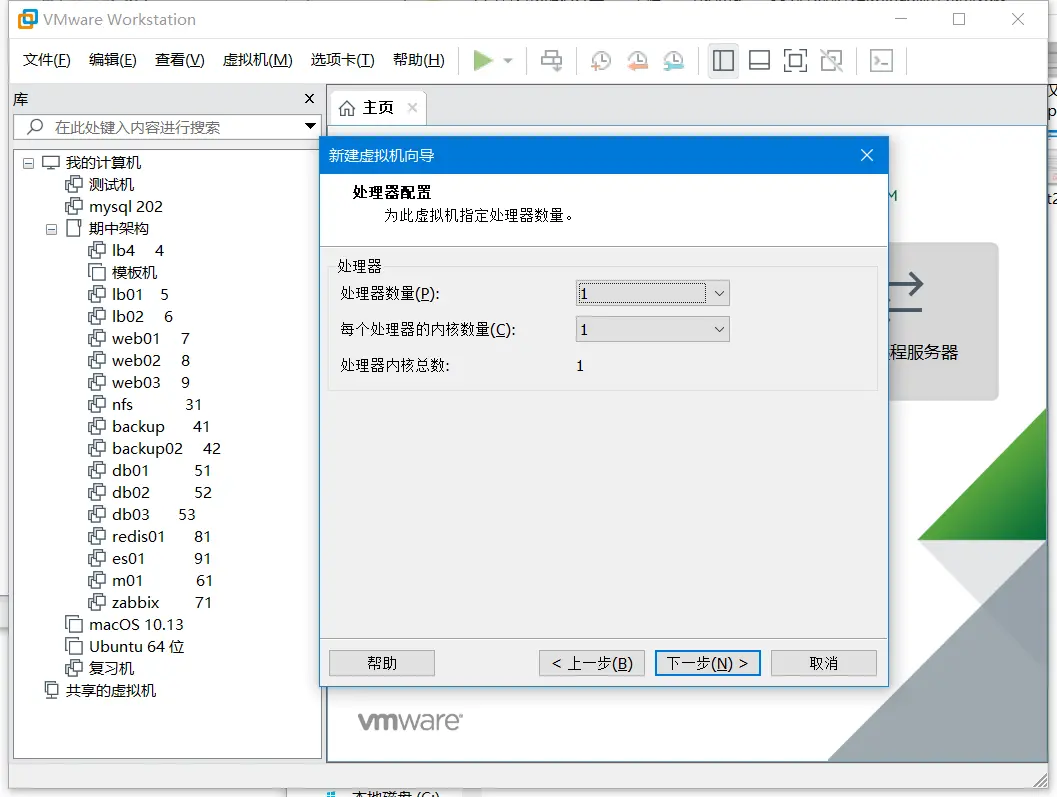
Task: Click the send Ctrl+Alt+Del toolbar icon
Action: pos(551,61)
